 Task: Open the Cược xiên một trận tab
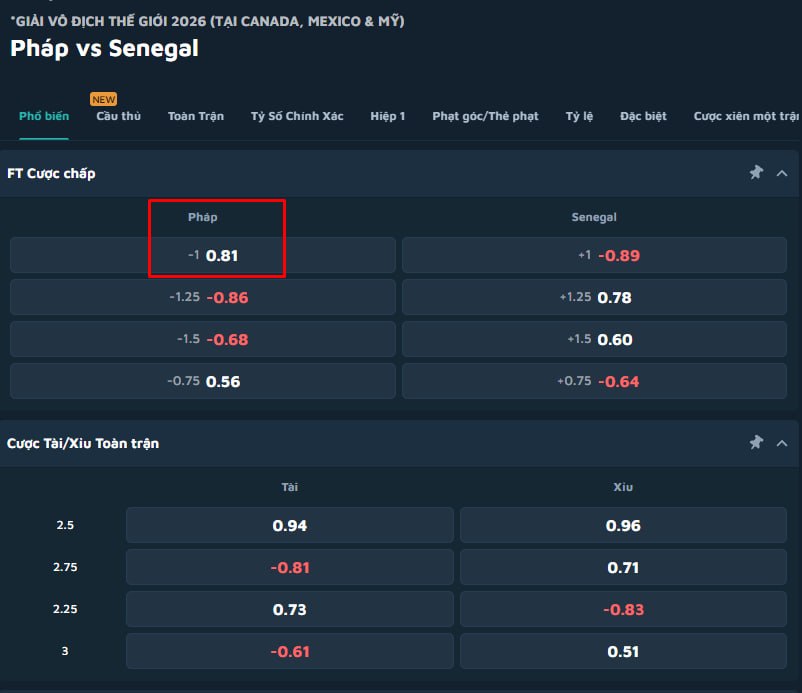pos(746,116)
